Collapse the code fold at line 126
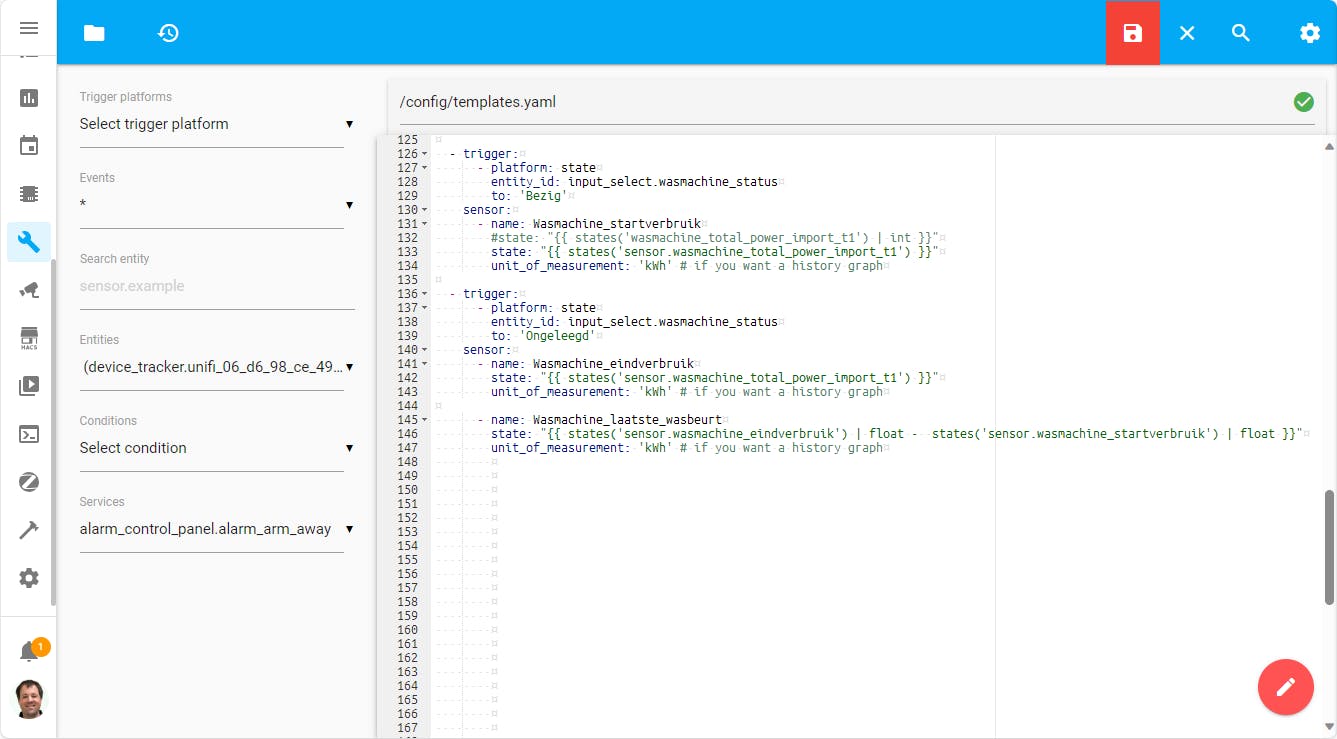 click(425, 154)
